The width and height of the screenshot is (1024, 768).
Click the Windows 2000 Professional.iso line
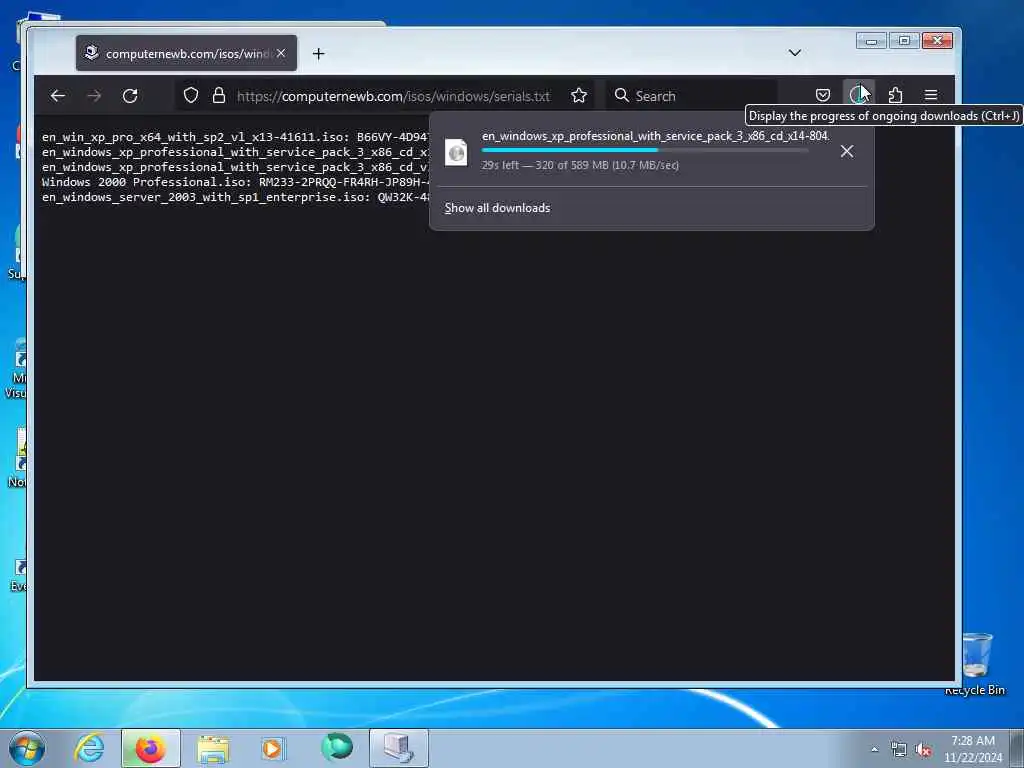point(236,182)
